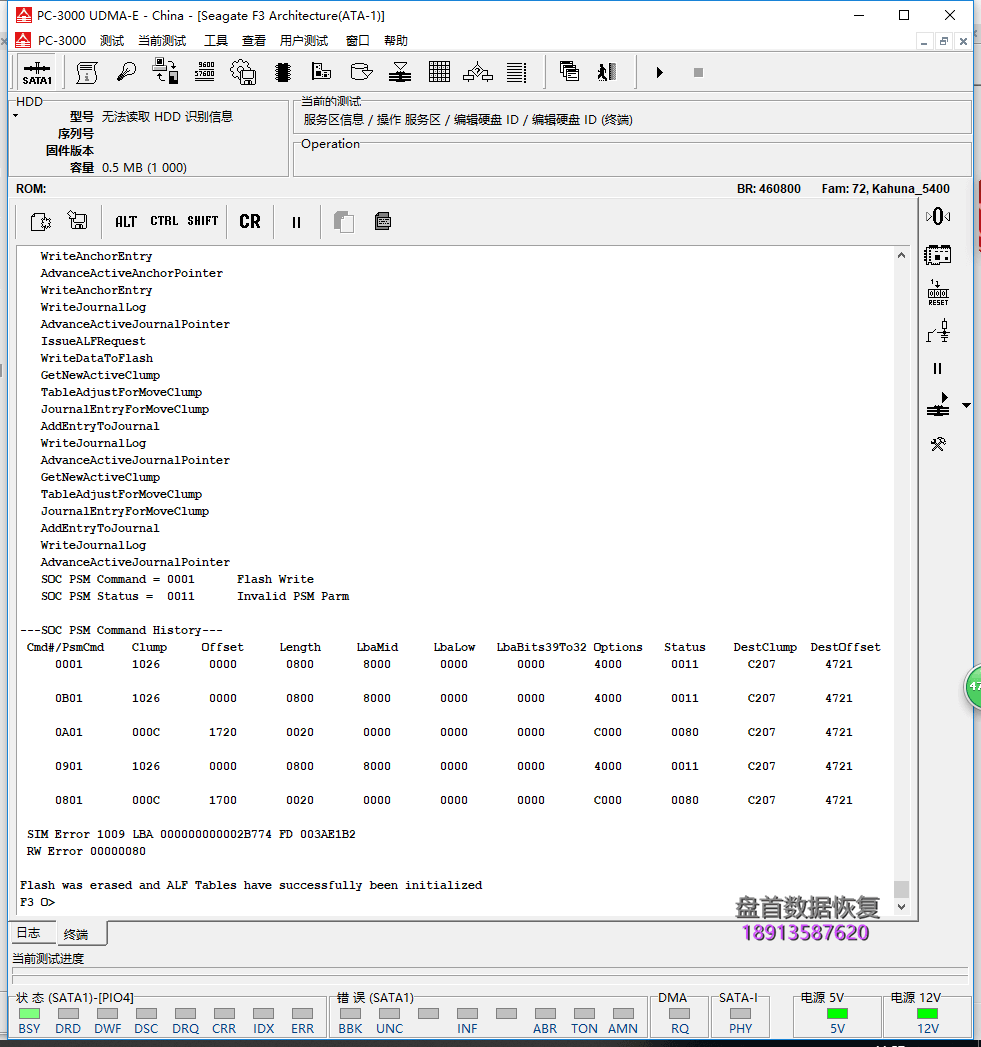Click the computer-to-drive transfer icon

(x=165, y=71)
